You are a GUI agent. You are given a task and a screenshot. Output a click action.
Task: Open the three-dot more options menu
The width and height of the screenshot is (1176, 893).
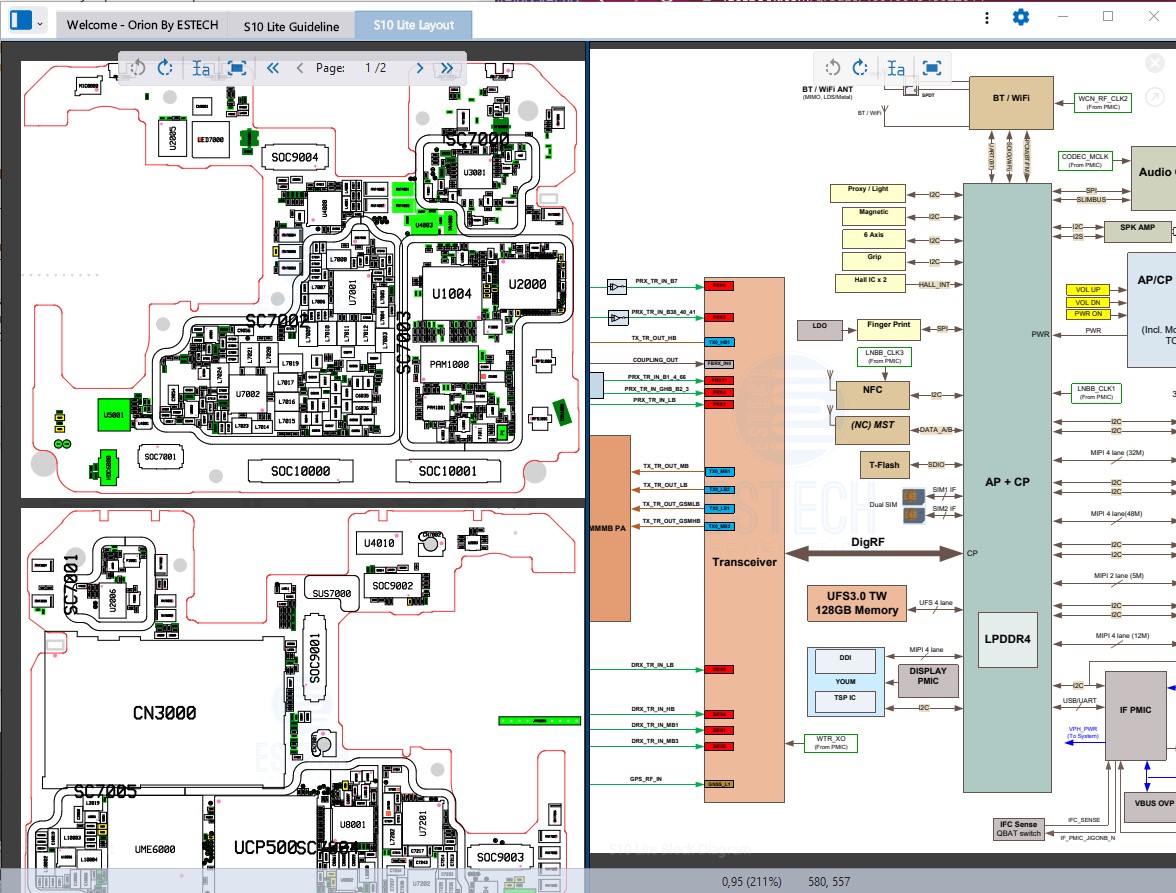pos(987,18)
